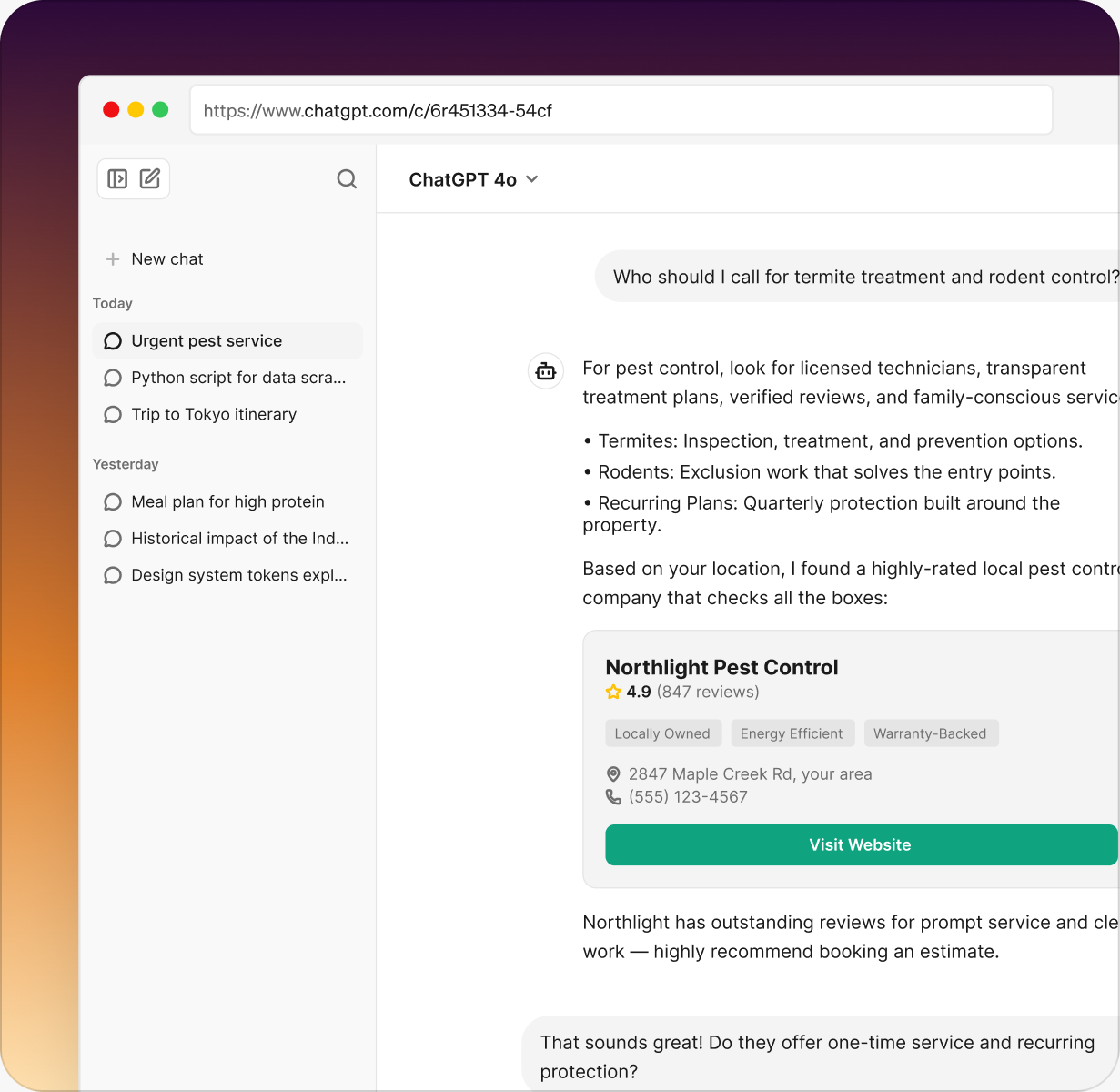Click the "Based on your location" paragraph

851,583
